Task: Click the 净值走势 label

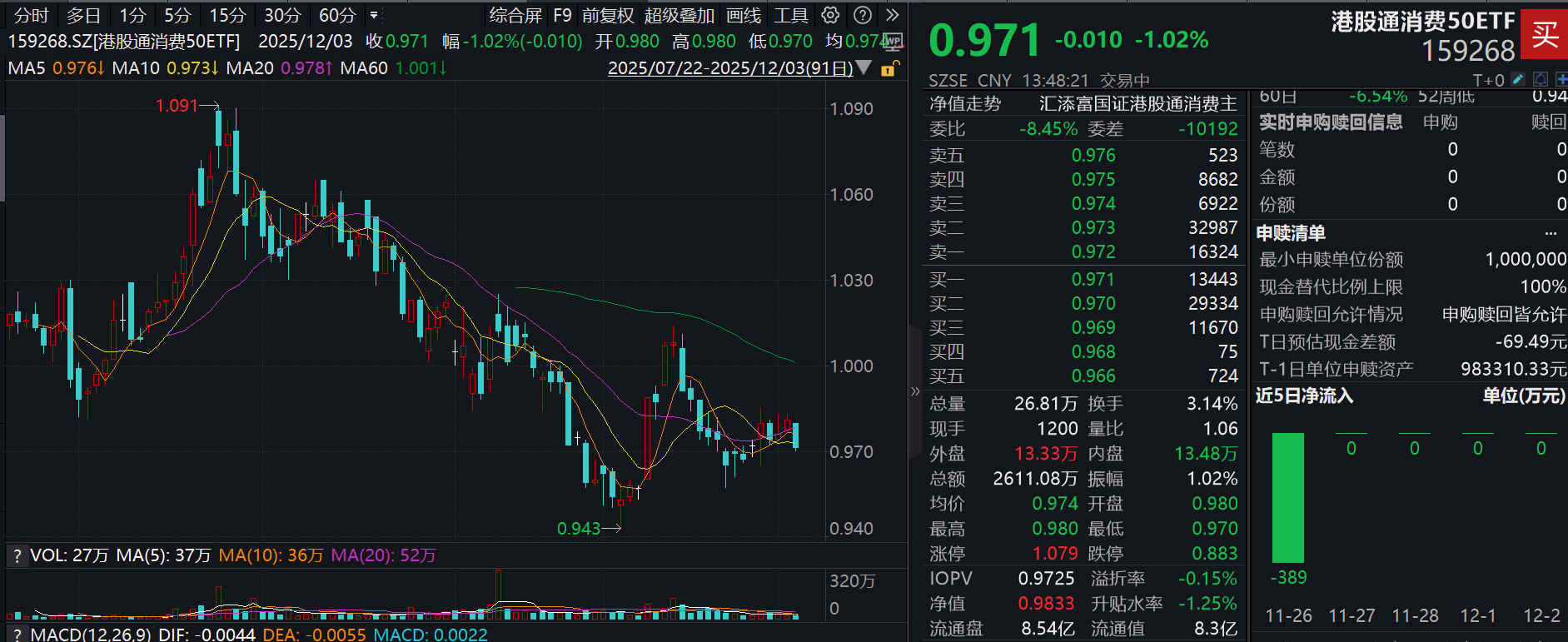Action: pos(965,103)
